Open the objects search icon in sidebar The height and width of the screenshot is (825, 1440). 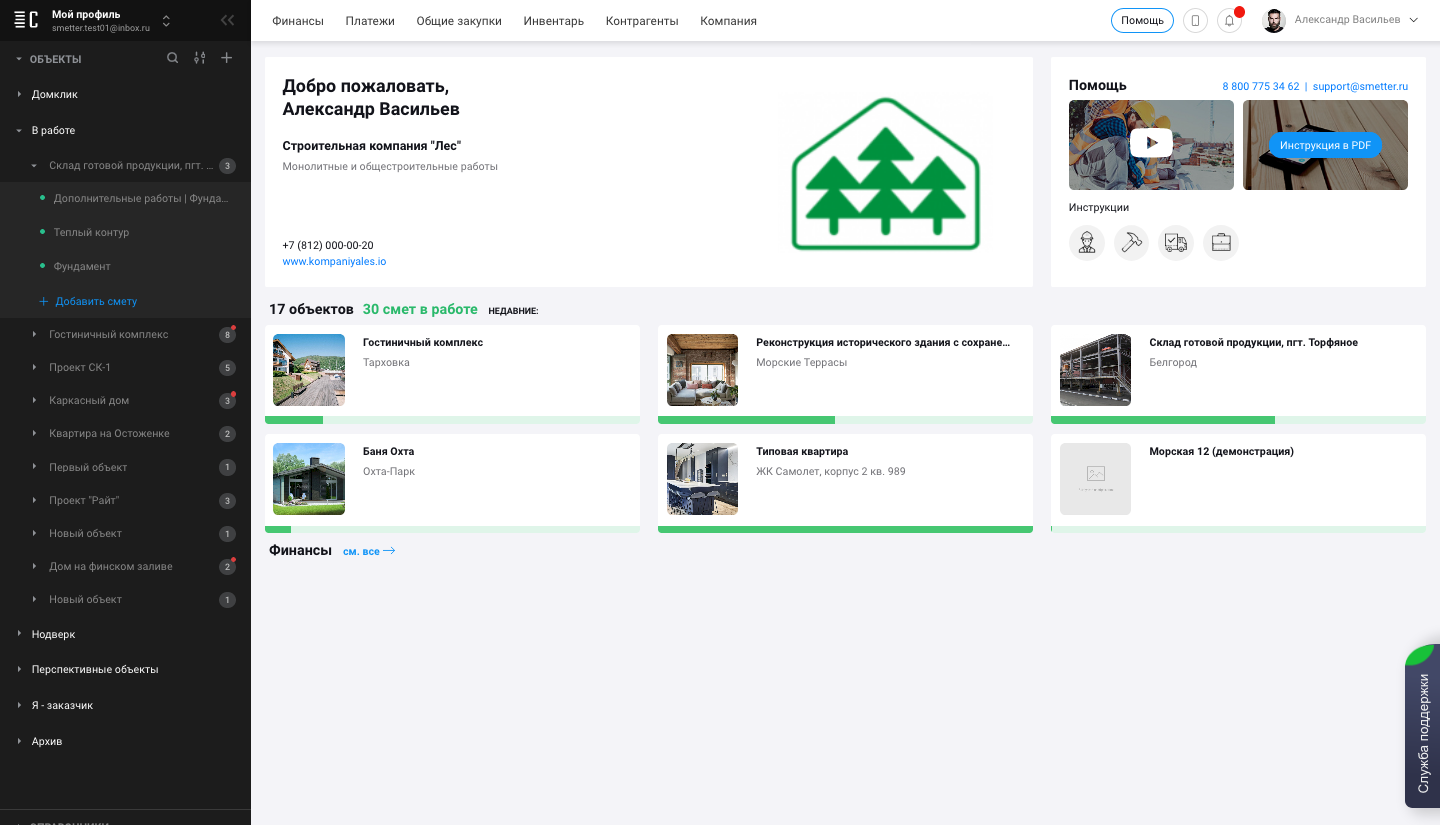173,58
